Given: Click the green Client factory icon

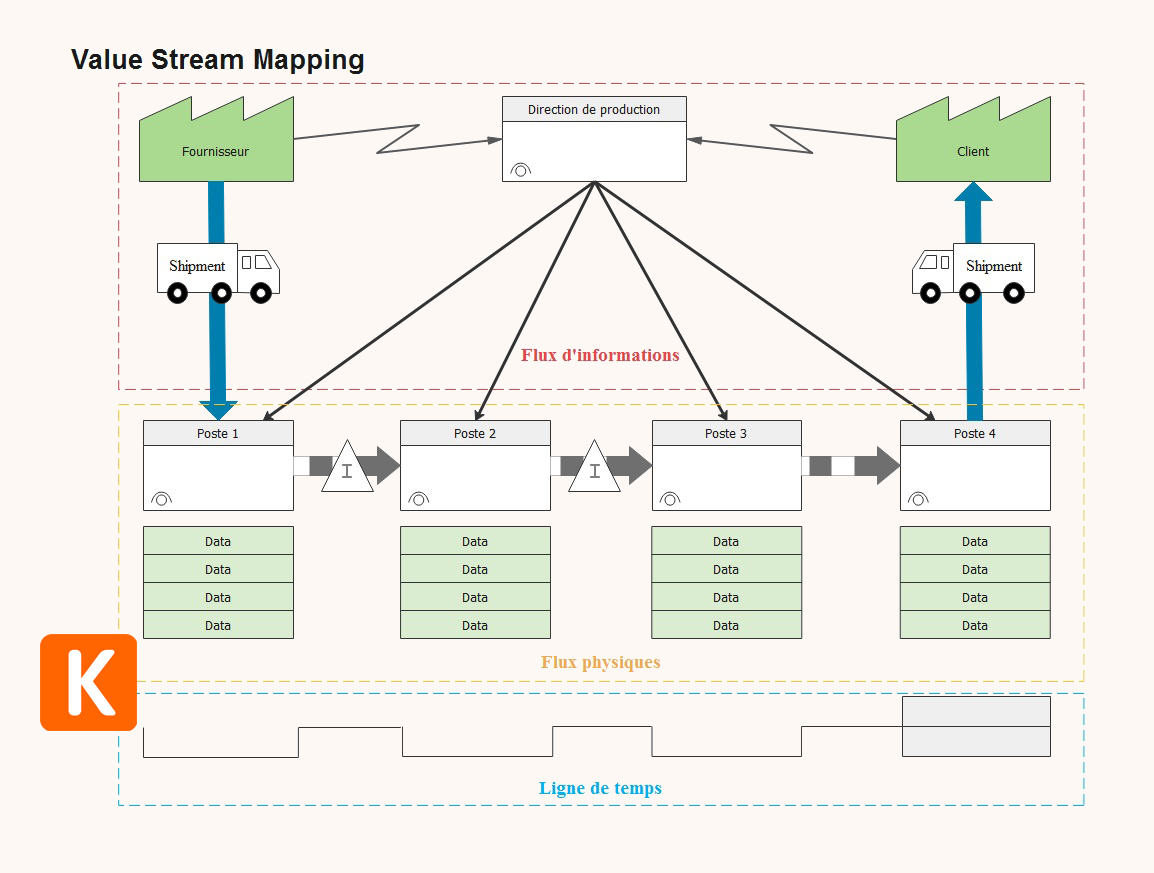Looking at the screenshot, I should (x=973, y=139).
